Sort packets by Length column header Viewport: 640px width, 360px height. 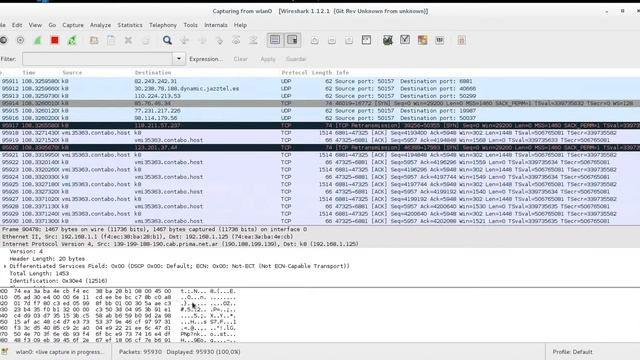[322, 72]
